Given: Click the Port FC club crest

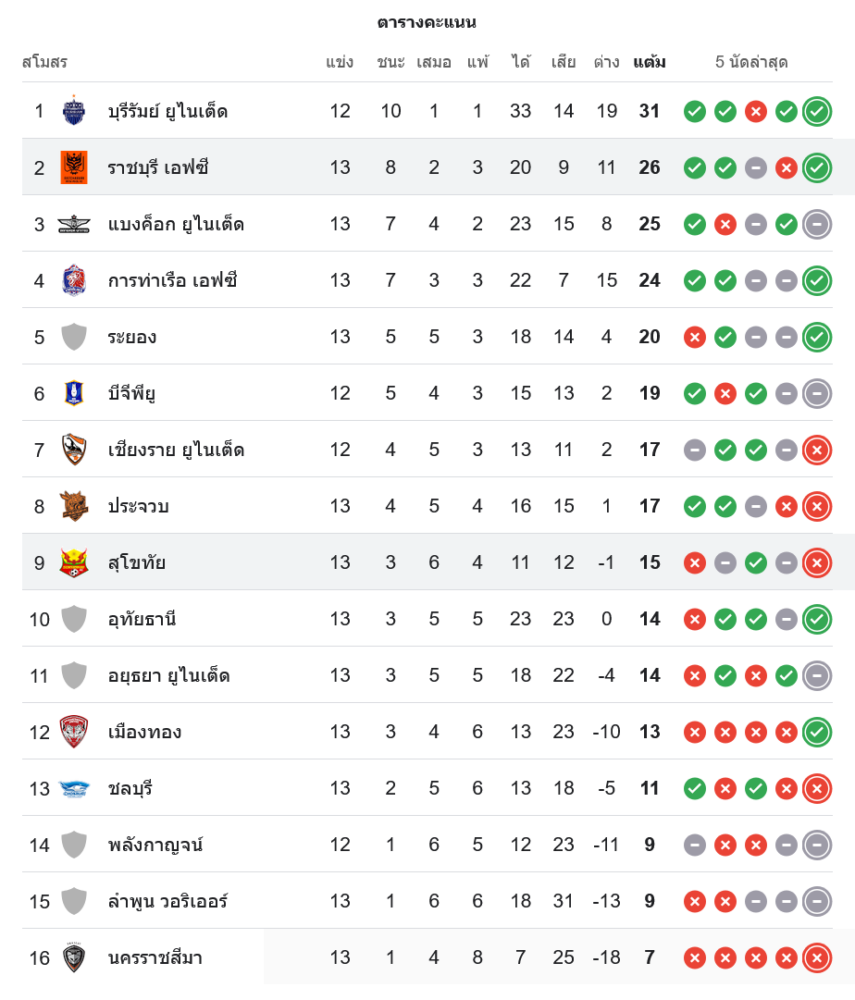Looking at the screenshot, I should [74, 280].
